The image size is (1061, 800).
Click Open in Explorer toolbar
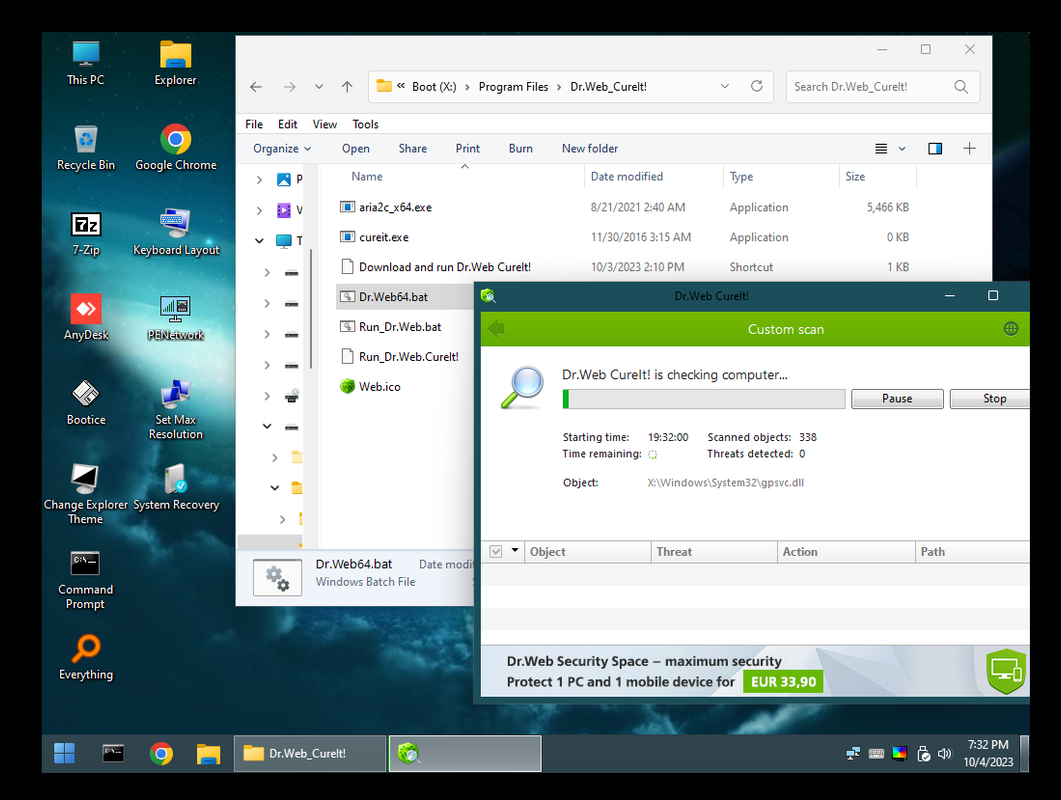(355, 148)
